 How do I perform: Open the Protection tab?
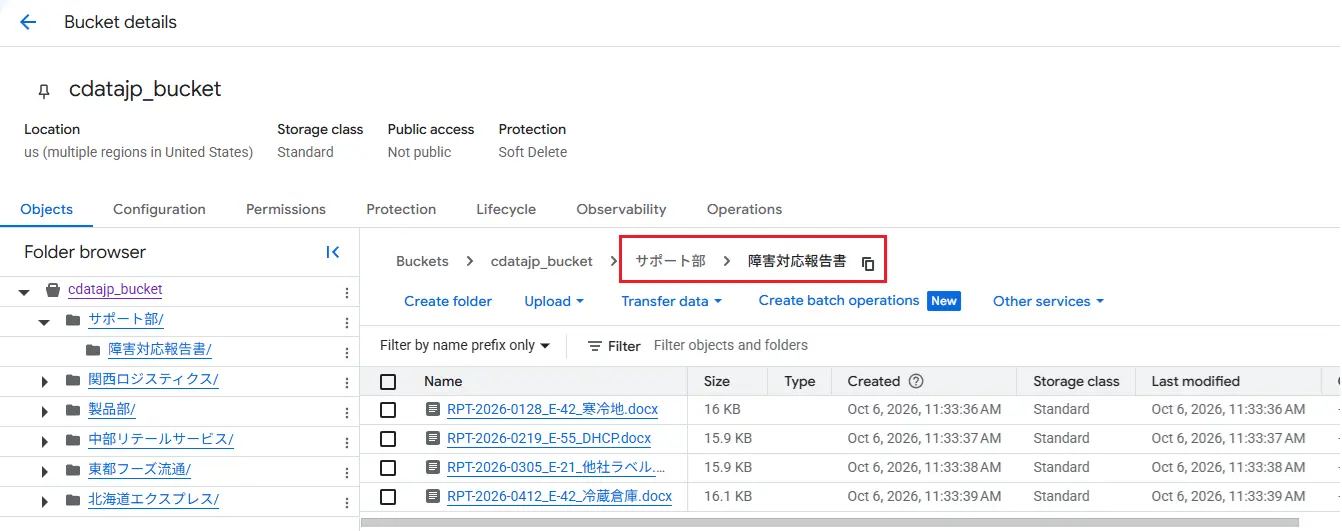[401, 209]
